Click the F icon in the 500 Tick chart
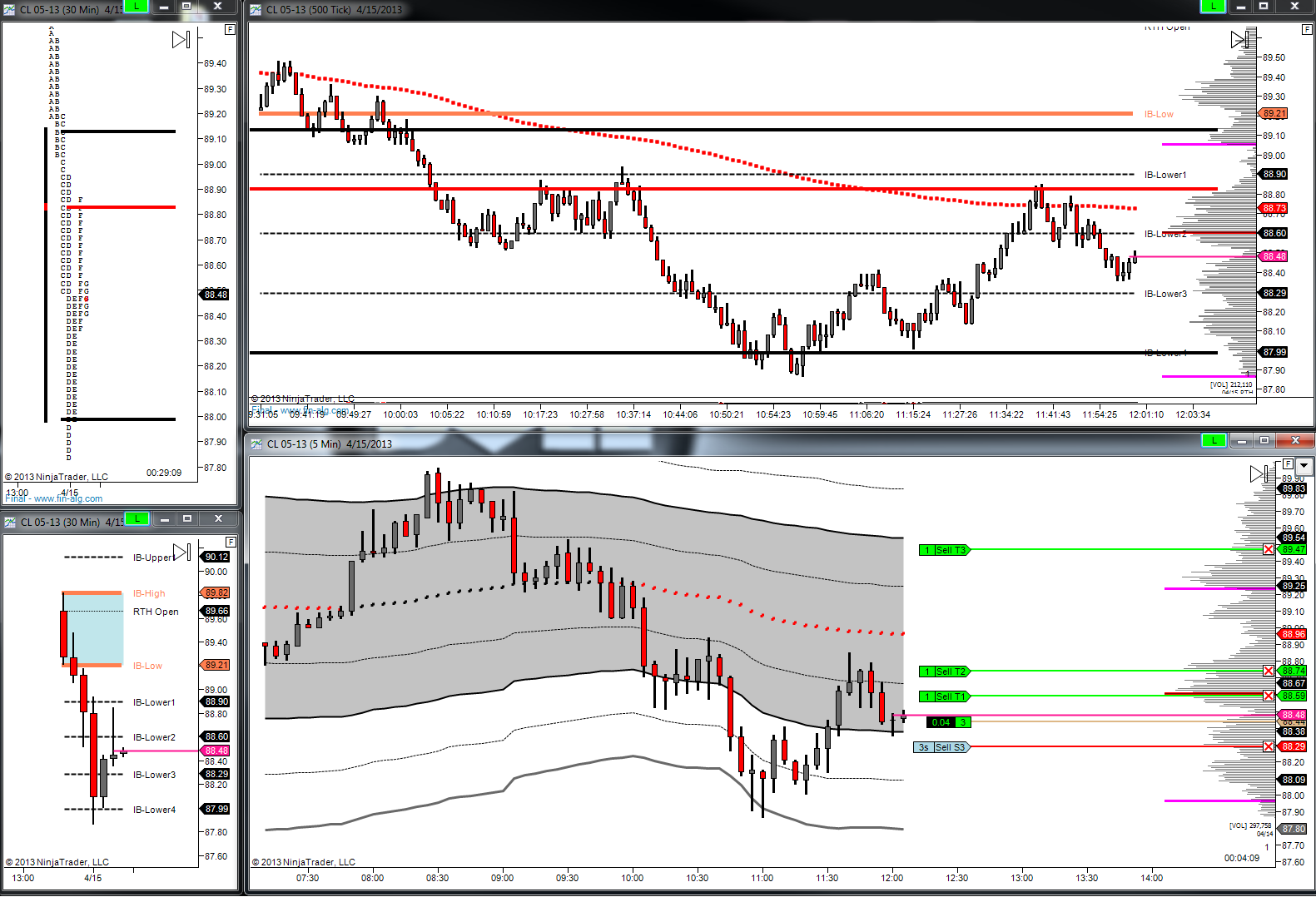This screenshot has width=1316, height=897. 1306,29
